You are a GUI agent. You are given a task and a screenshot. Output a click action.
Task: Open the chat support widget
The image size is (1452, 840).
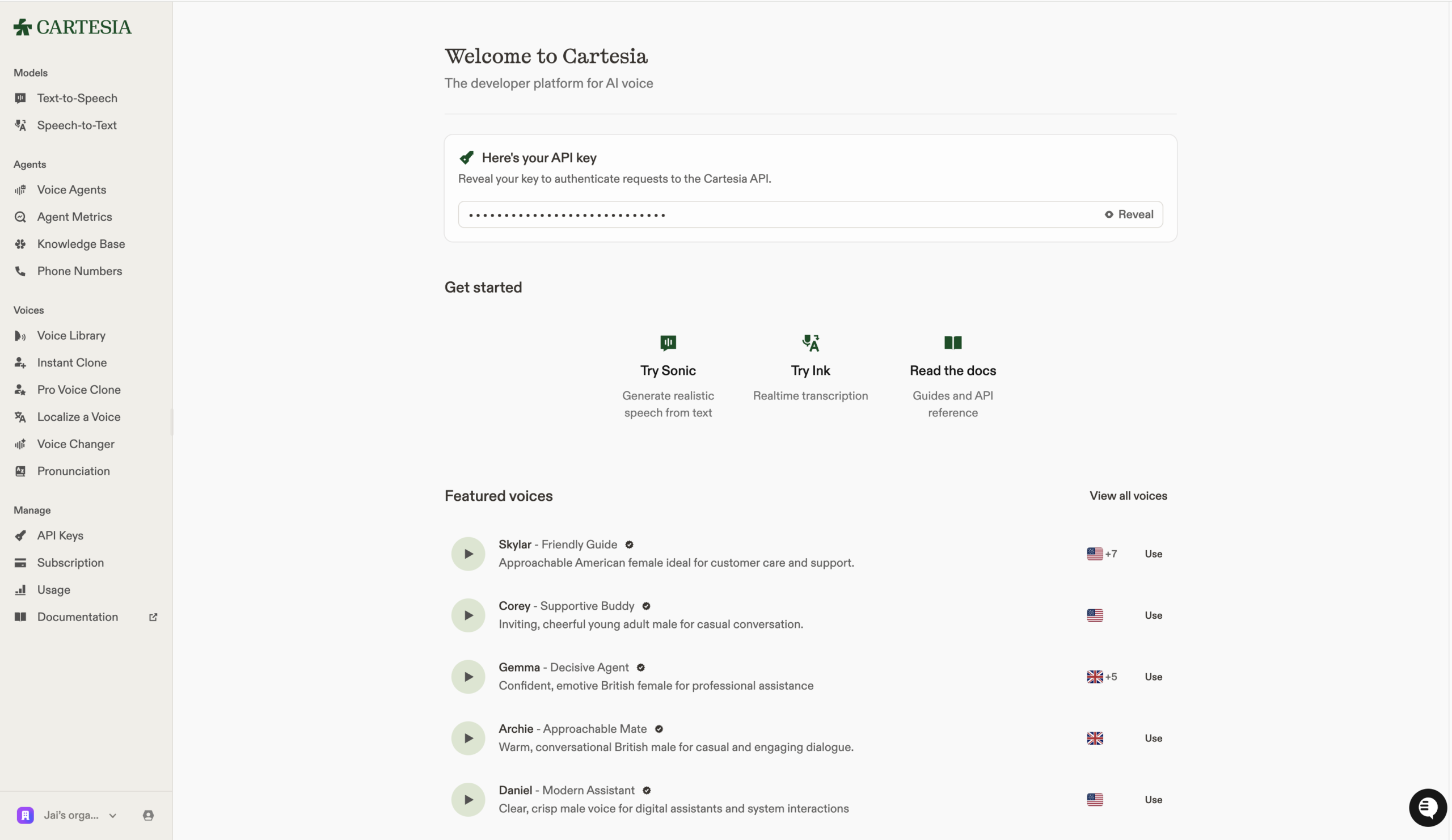[x=1427, y=808]
